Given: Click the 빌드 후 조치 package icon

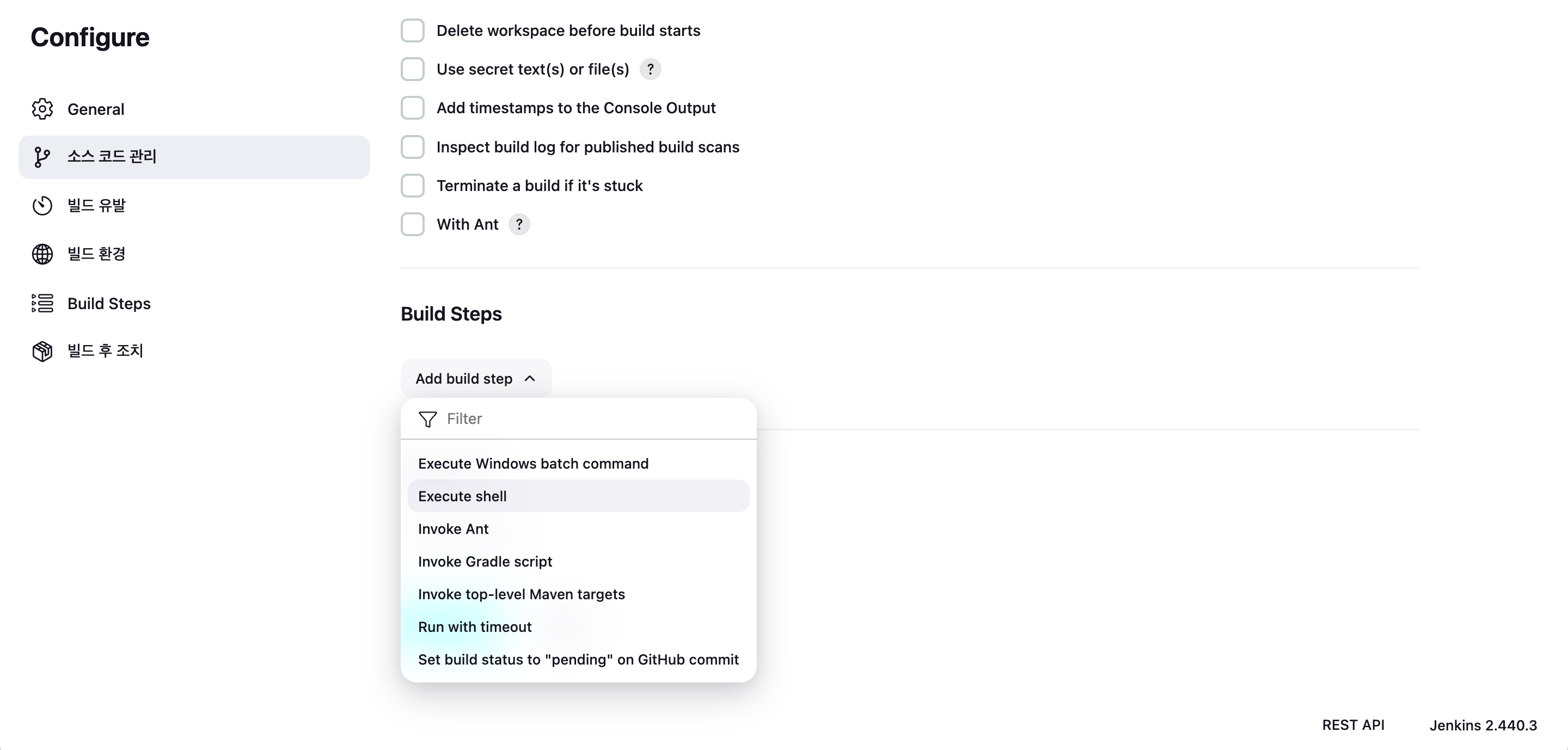Looking at the screenshot, I should click(x=42, y=351).
